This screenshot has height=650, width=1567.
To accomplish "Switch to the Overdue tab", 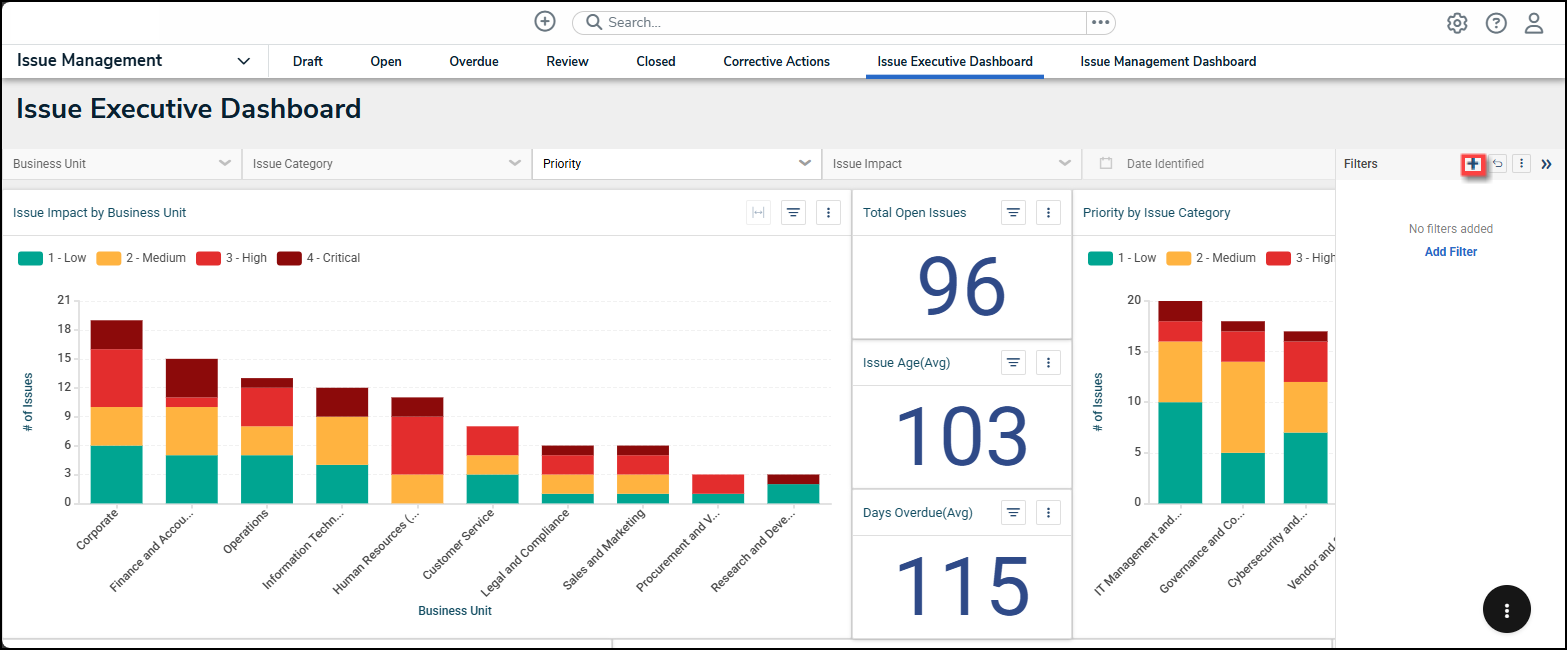I will pos(473,62).
